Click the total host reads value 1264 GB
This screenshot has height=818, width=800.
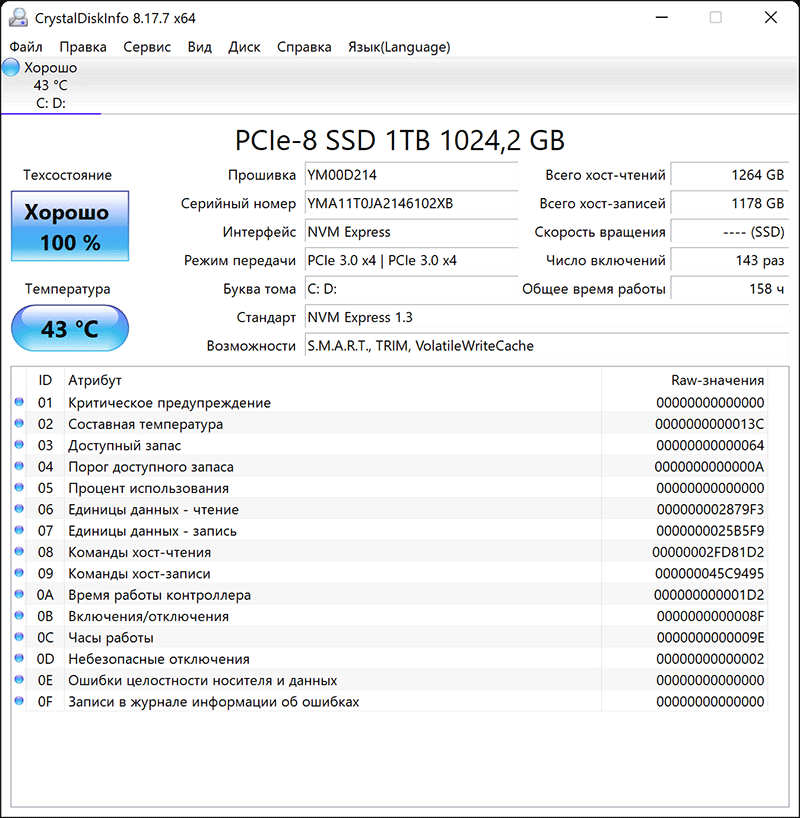[x=730, y=175]
